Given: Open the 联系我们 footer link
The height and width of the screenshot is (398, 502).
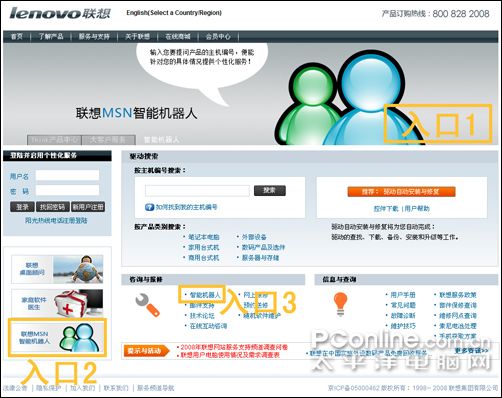Looking at the screenshot, I should (x=116, y=388).
